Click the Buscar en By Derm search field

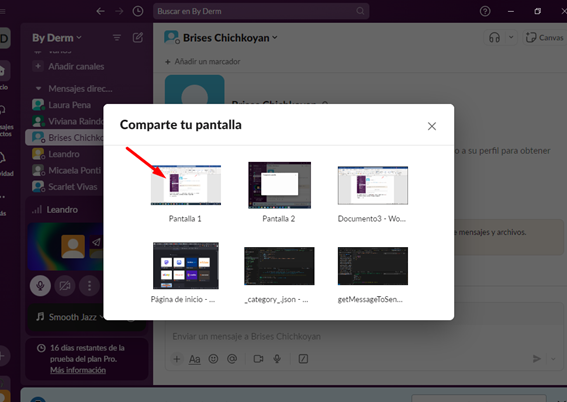(261, 11)
